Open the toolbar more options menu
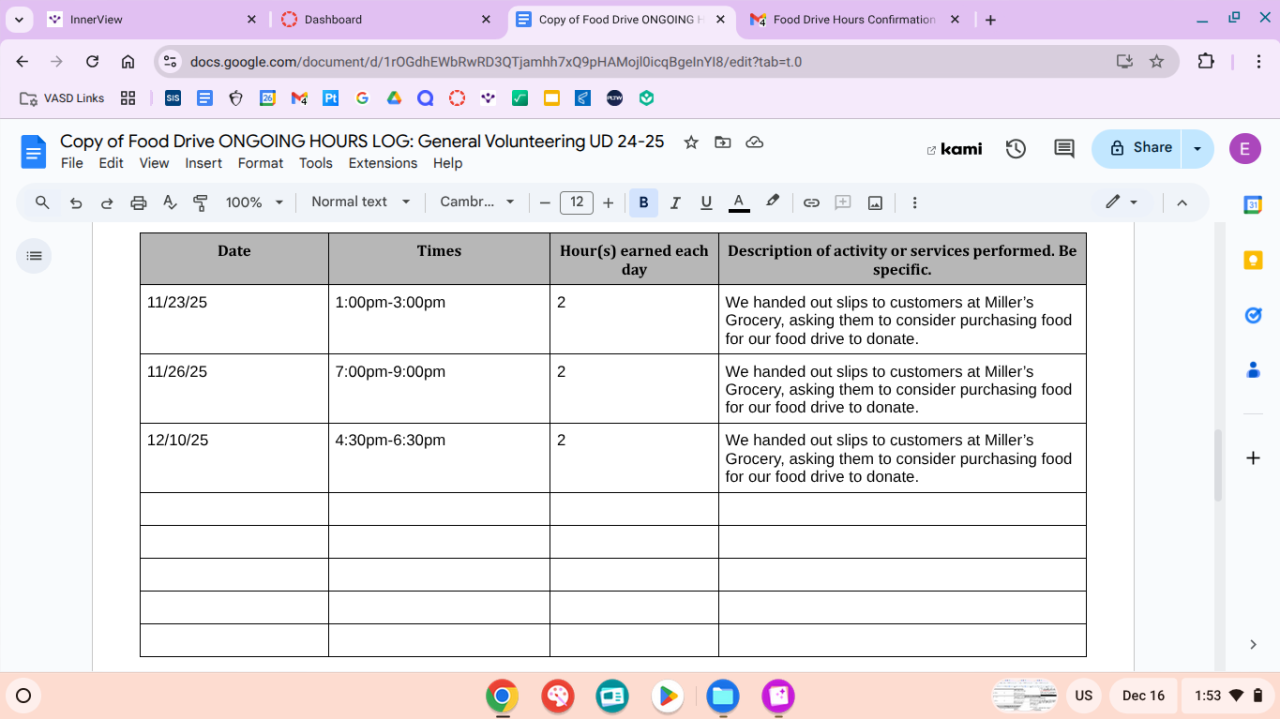This screenshot has width=1280, height=719. pyautogui.click(x=914, y=203)
